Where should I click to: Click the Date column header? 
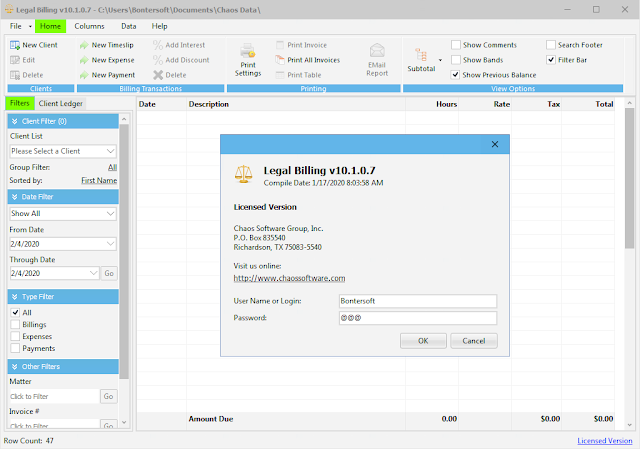(x=162, y=104)
